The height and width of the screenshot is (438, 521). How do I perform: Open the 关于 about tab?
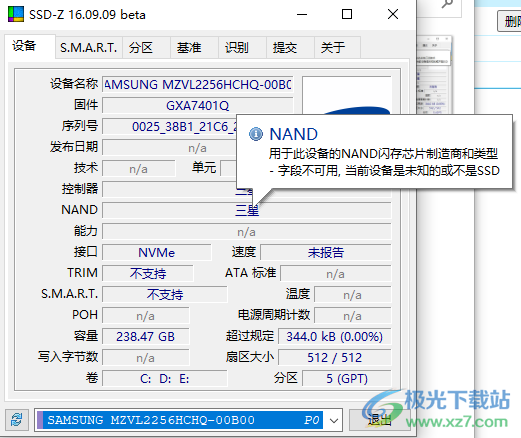pos(337,48)
